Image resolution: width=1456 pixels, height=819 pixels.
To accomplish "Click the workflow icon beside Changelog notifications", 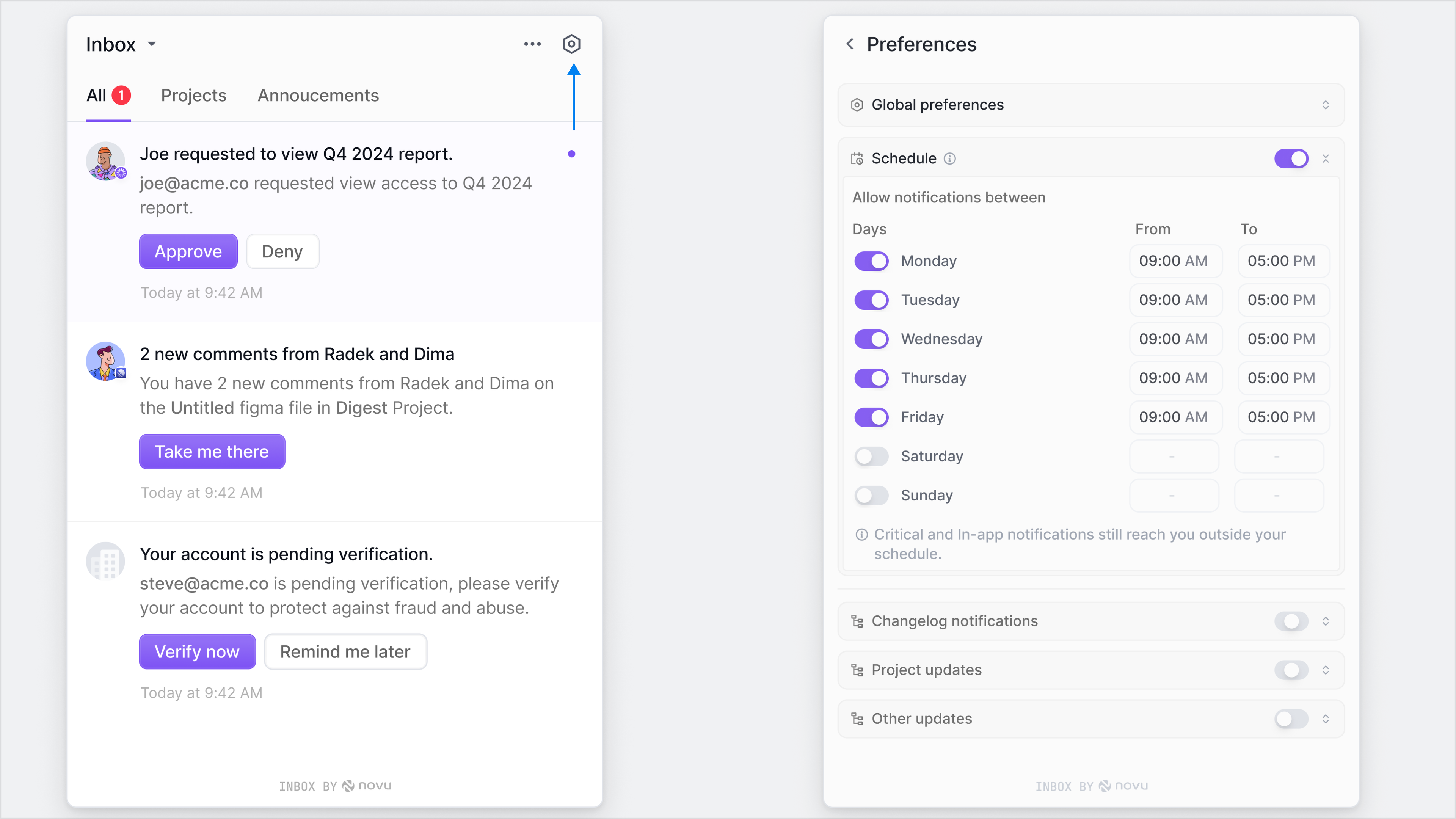I will tap(857, 621).
